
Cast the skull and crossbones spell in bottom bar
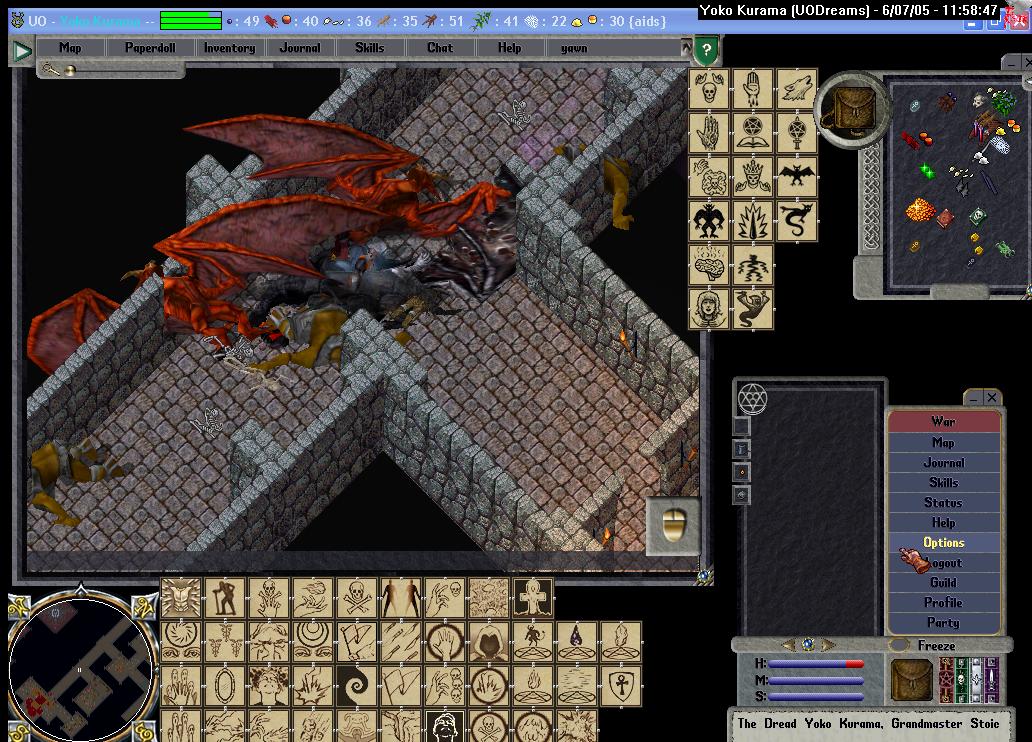click(357, 598)
